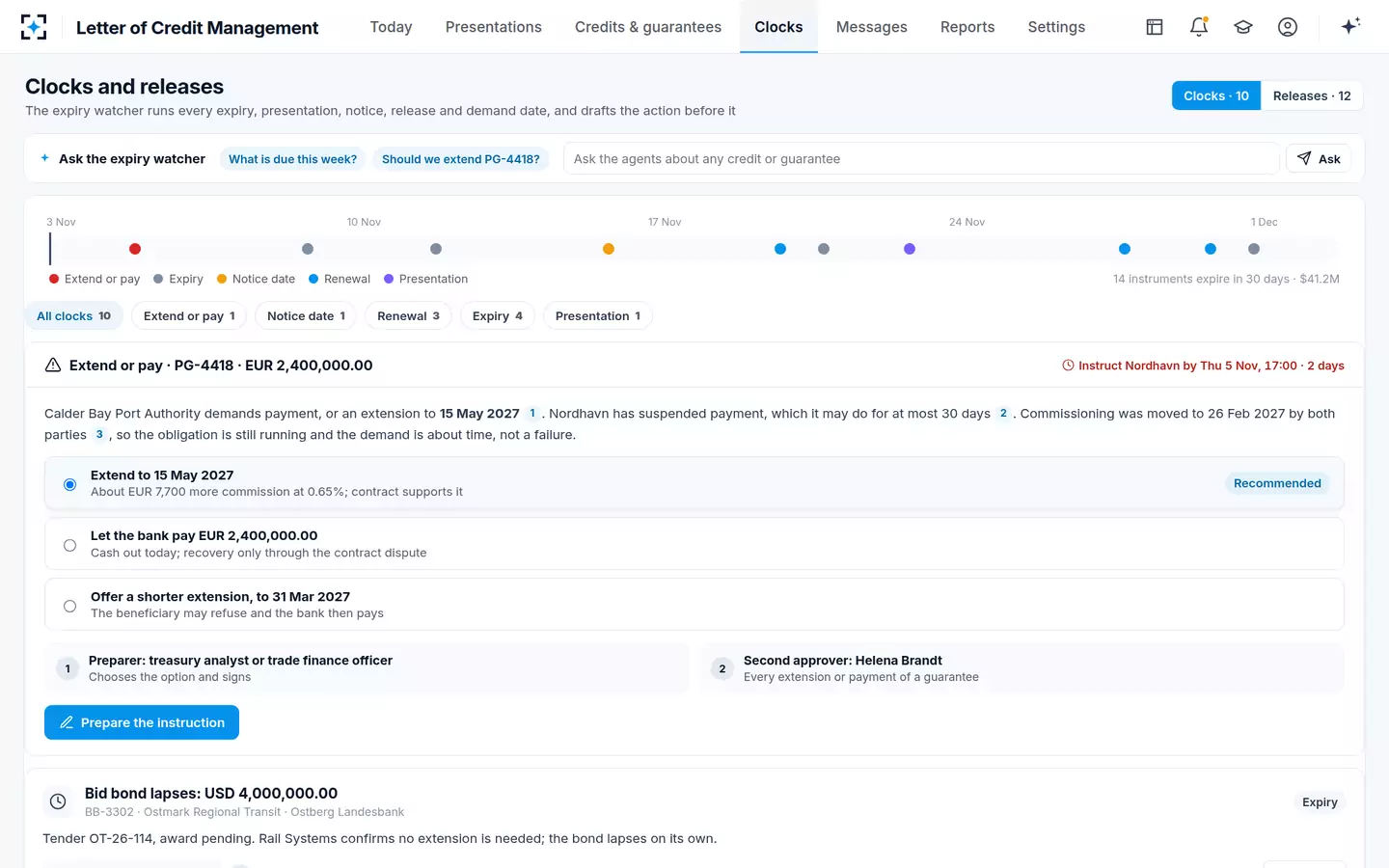Click step 2 Second approver: Helena Brandt
Viewport: 1389px width, 868px height.
(x=1021, y=668)
